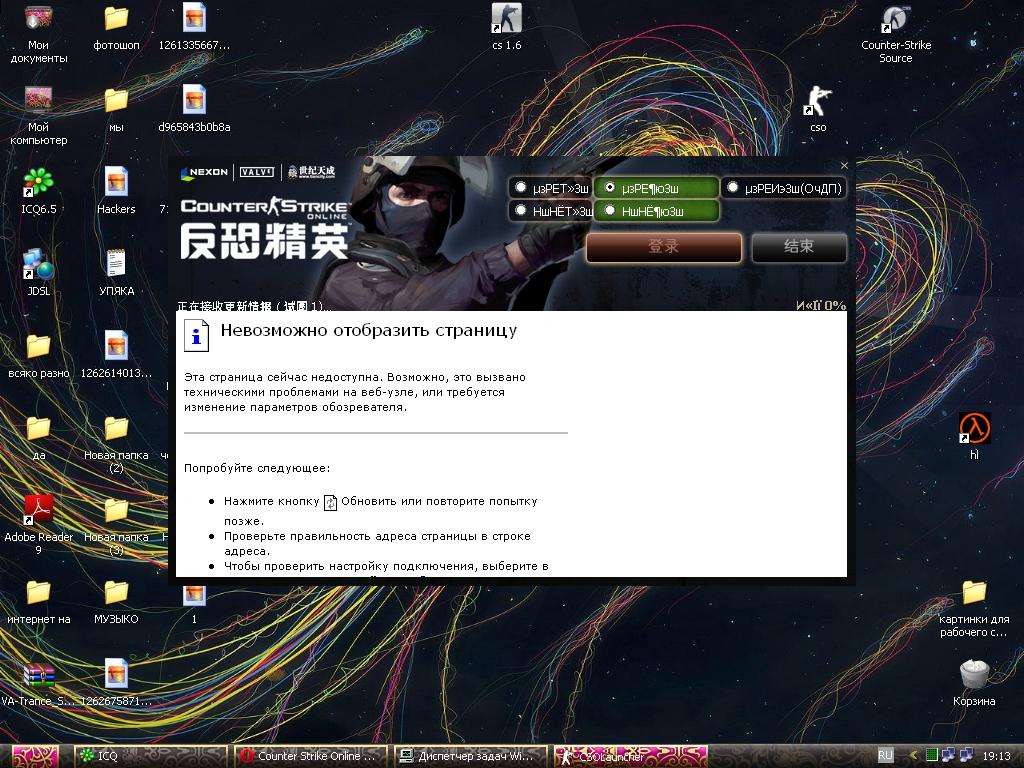Open the МУЗЫКО folder
Image resolution: width=1024 pixels, height=768 pixels.
pyautogui.click(x=116, y=592)
